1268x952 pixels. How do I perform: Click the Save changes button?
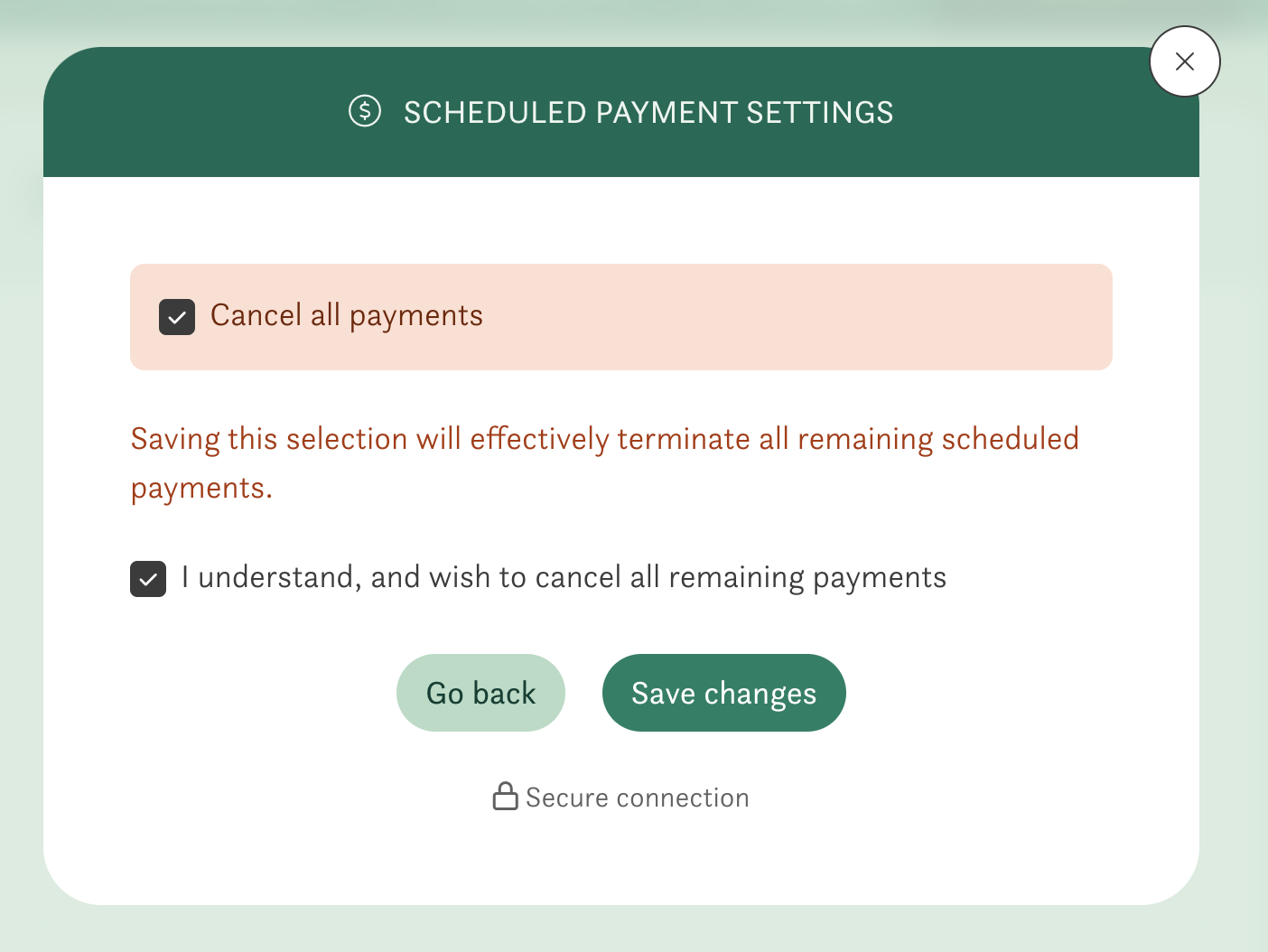pyautogui.click(x=723, y=693)
